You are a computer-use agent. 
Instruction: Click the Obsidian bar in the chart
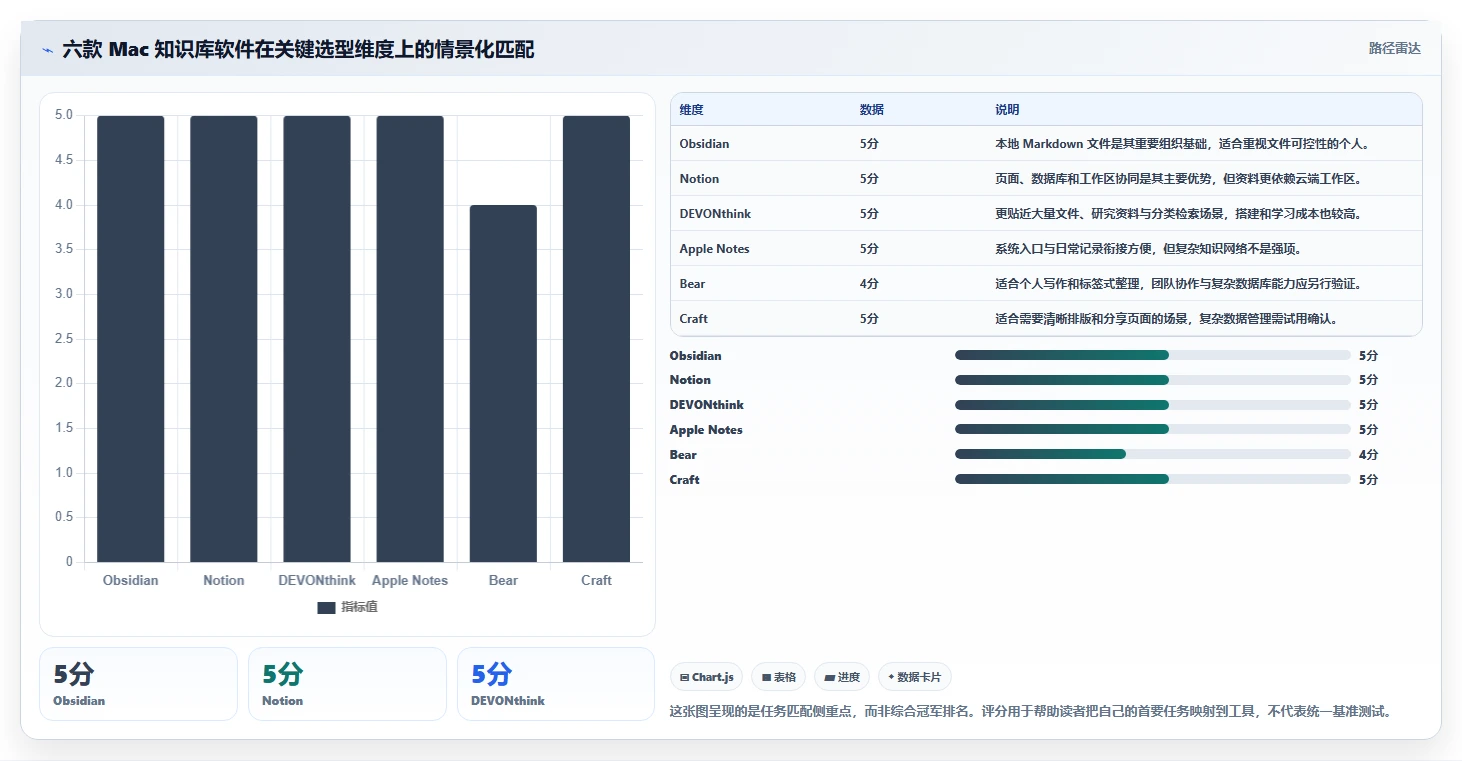(130, 339)
